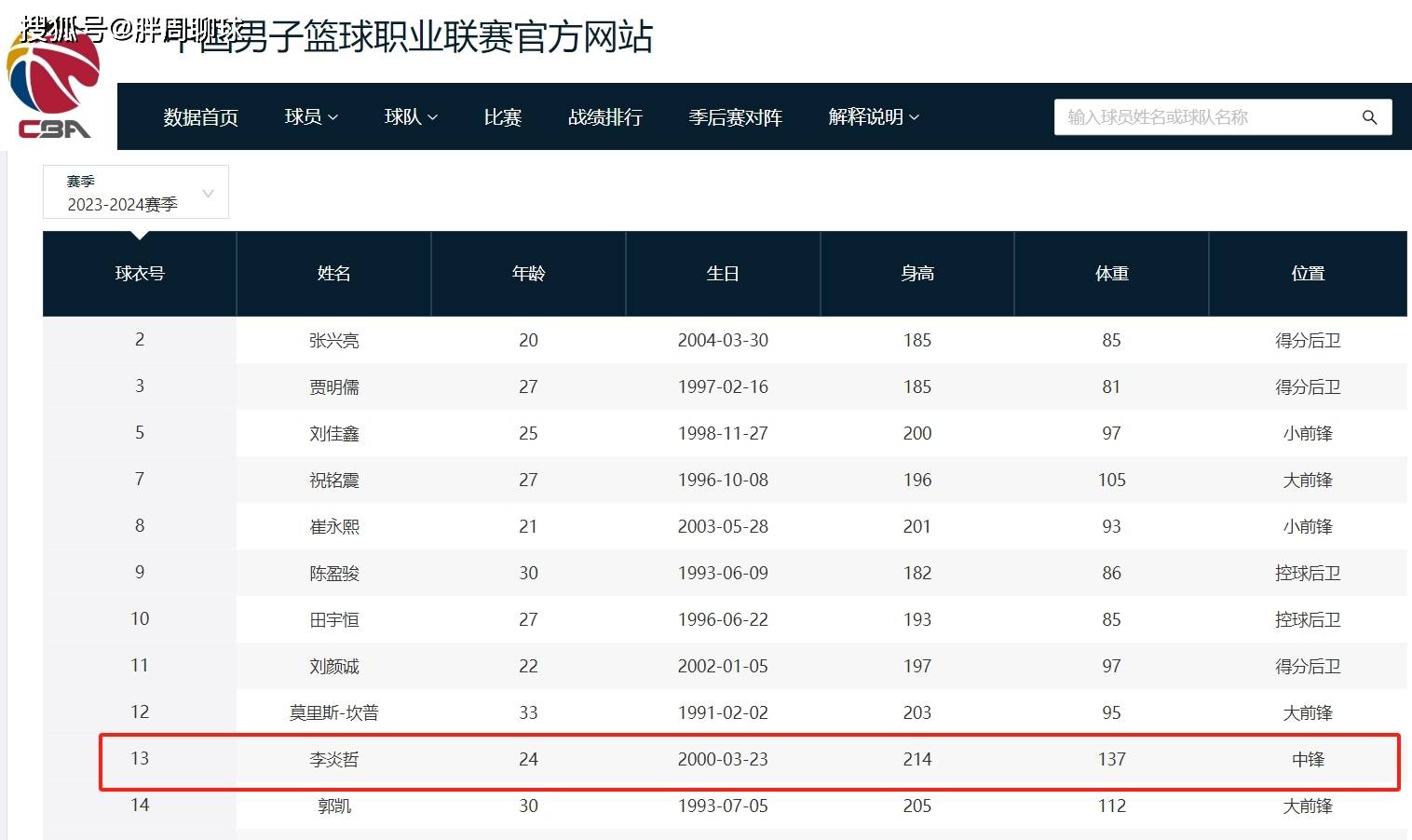This screenshot has width=1412, height=840.
Task: Select jersey number 13 cell
Action: click(140, 759)
